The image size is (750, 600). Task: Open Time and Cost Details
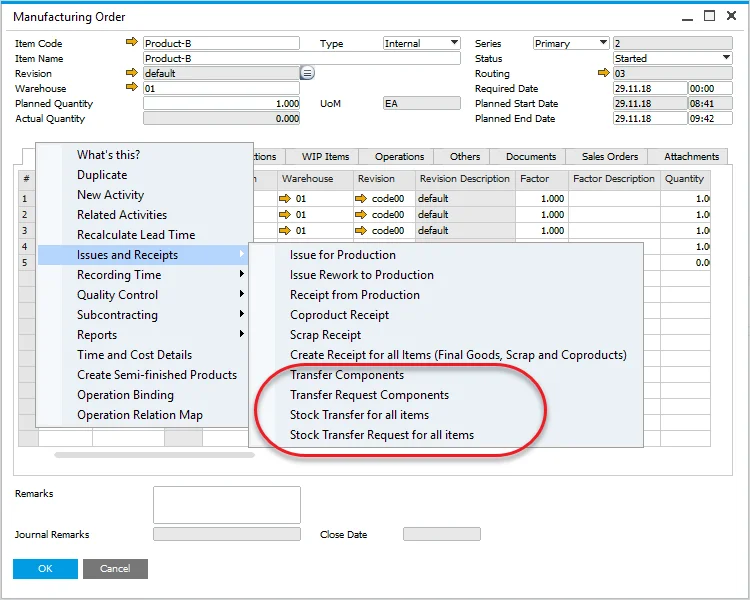(x=134, y=355)
